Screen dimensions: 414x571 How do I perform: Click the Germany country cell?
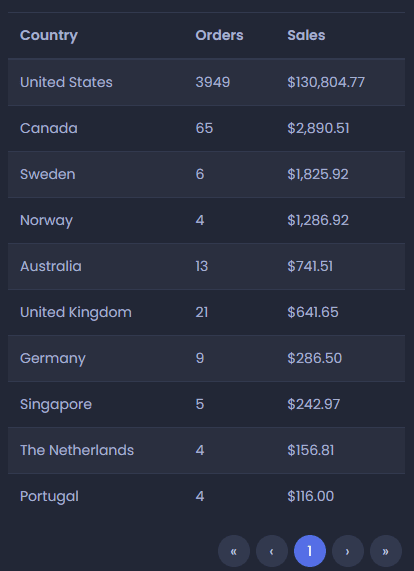pyautogui.click(x=53, y=358)
